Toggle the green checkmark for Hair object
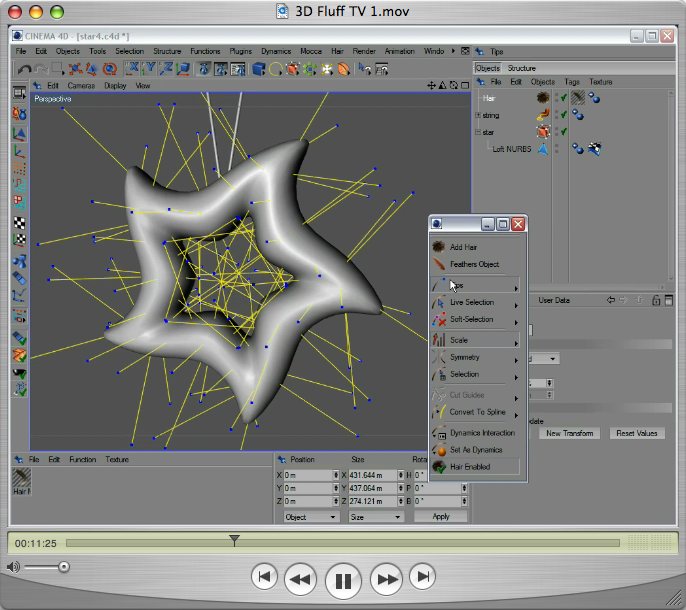This screenshot has width=686, height=610. [564, 98]
